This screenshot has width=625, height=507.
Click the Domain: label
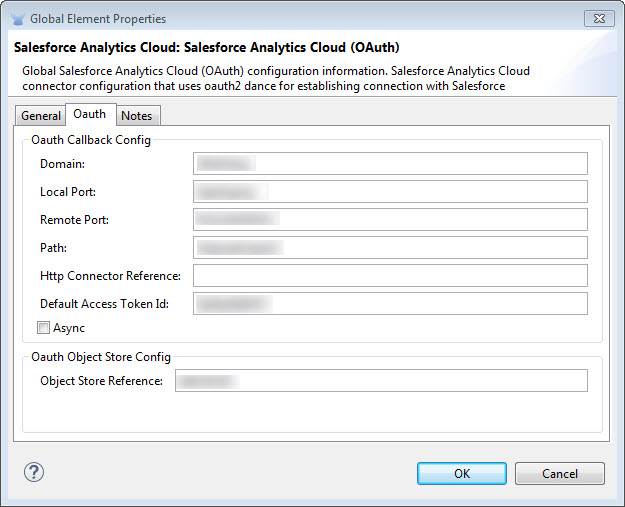pyautogui.click(x=63, y=164)
